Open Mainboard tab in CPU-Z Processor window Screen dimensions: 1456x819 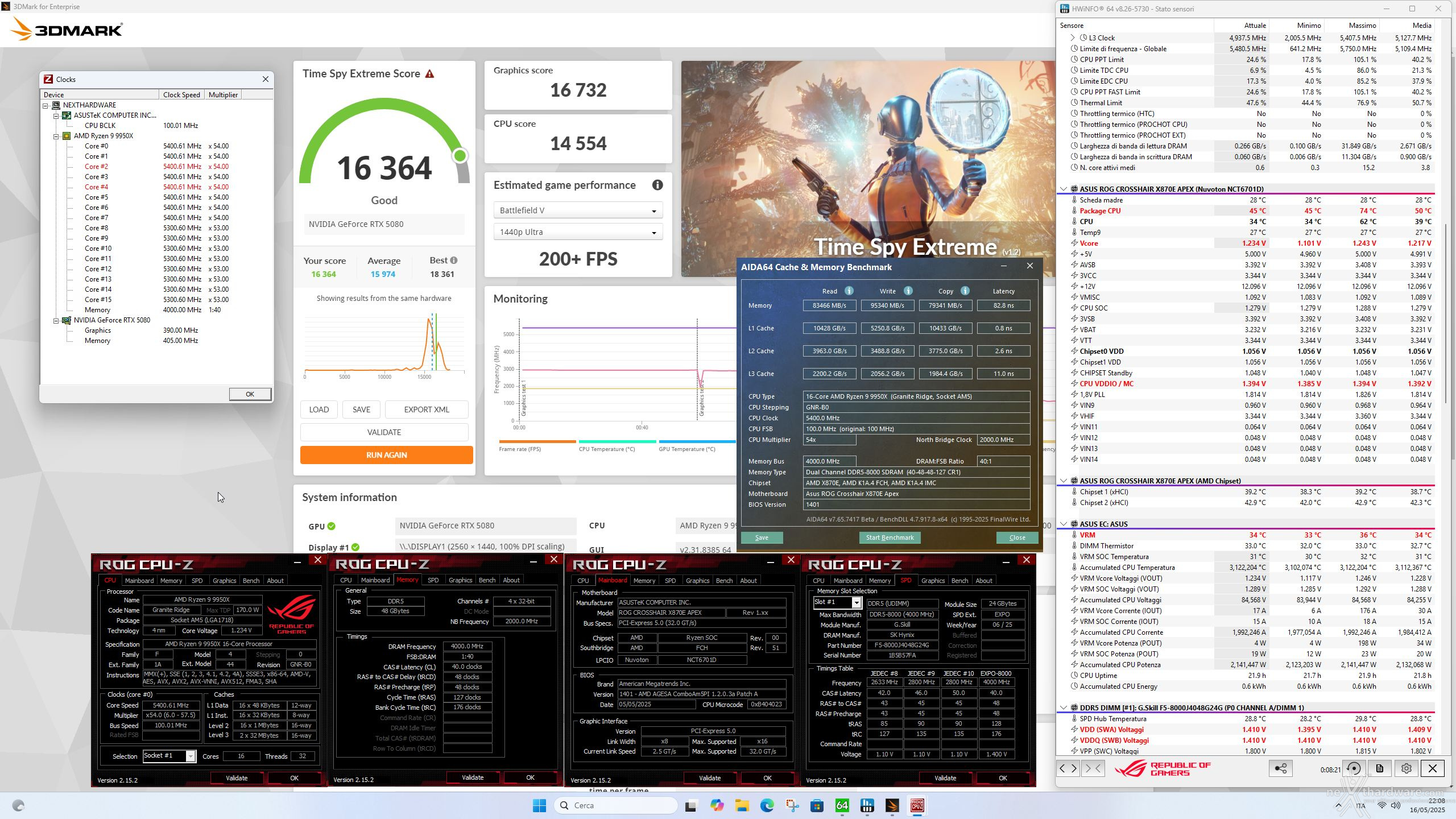(x=139, y=581)
